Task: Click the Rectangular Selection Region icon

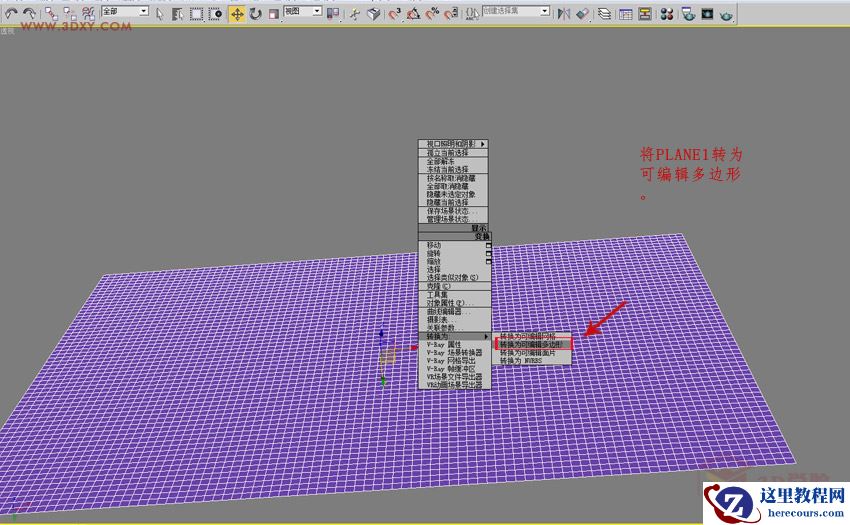Action: 196,14
